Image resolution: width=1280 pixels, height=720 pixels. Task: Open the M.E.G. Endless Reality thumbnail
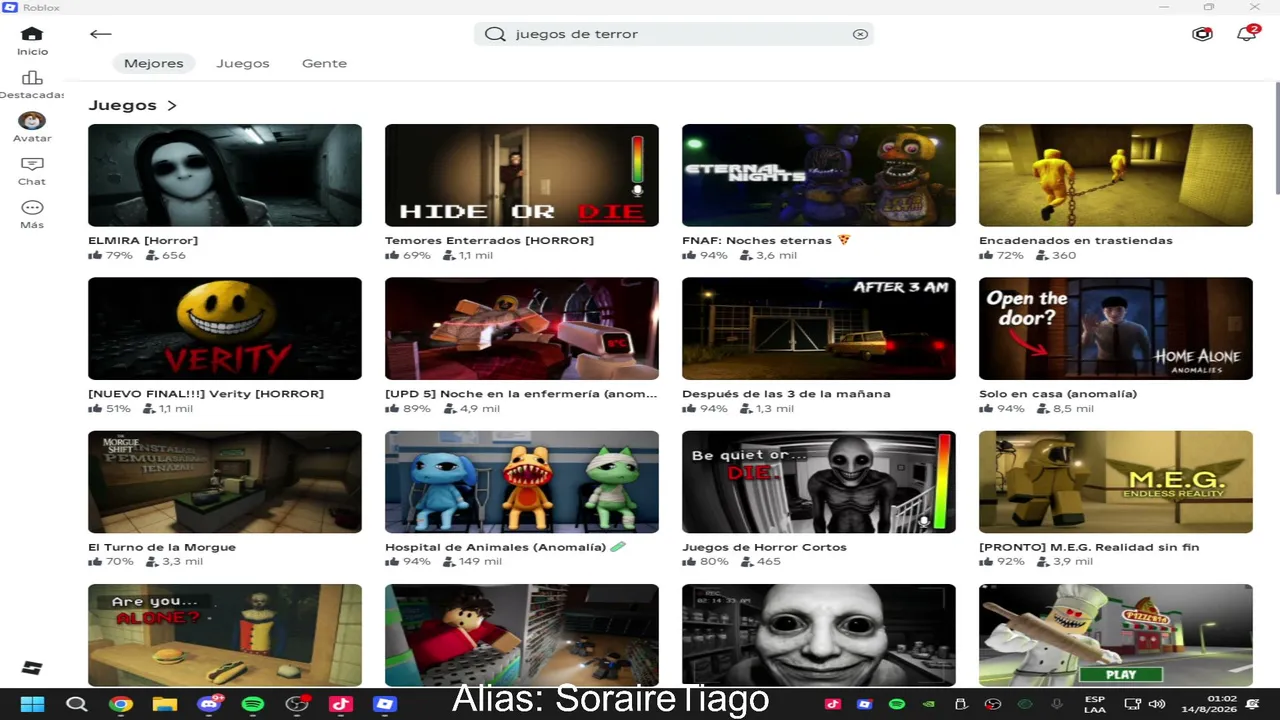1116,482
